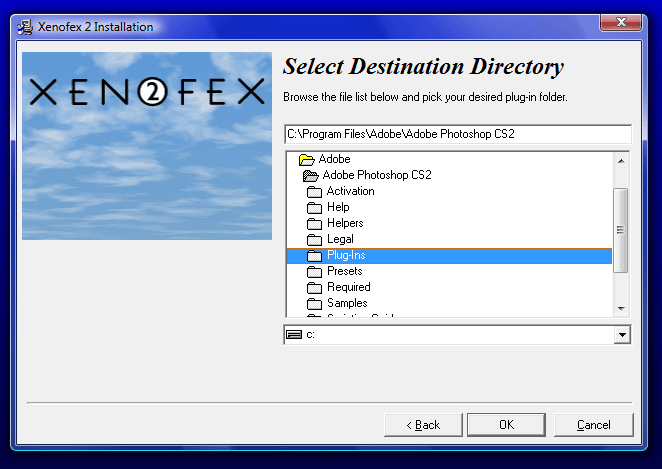The height and width of the screenshot is (469, 662).
Task: Click the Plug-Ins folder icon
Action: (x=314, y=256)
